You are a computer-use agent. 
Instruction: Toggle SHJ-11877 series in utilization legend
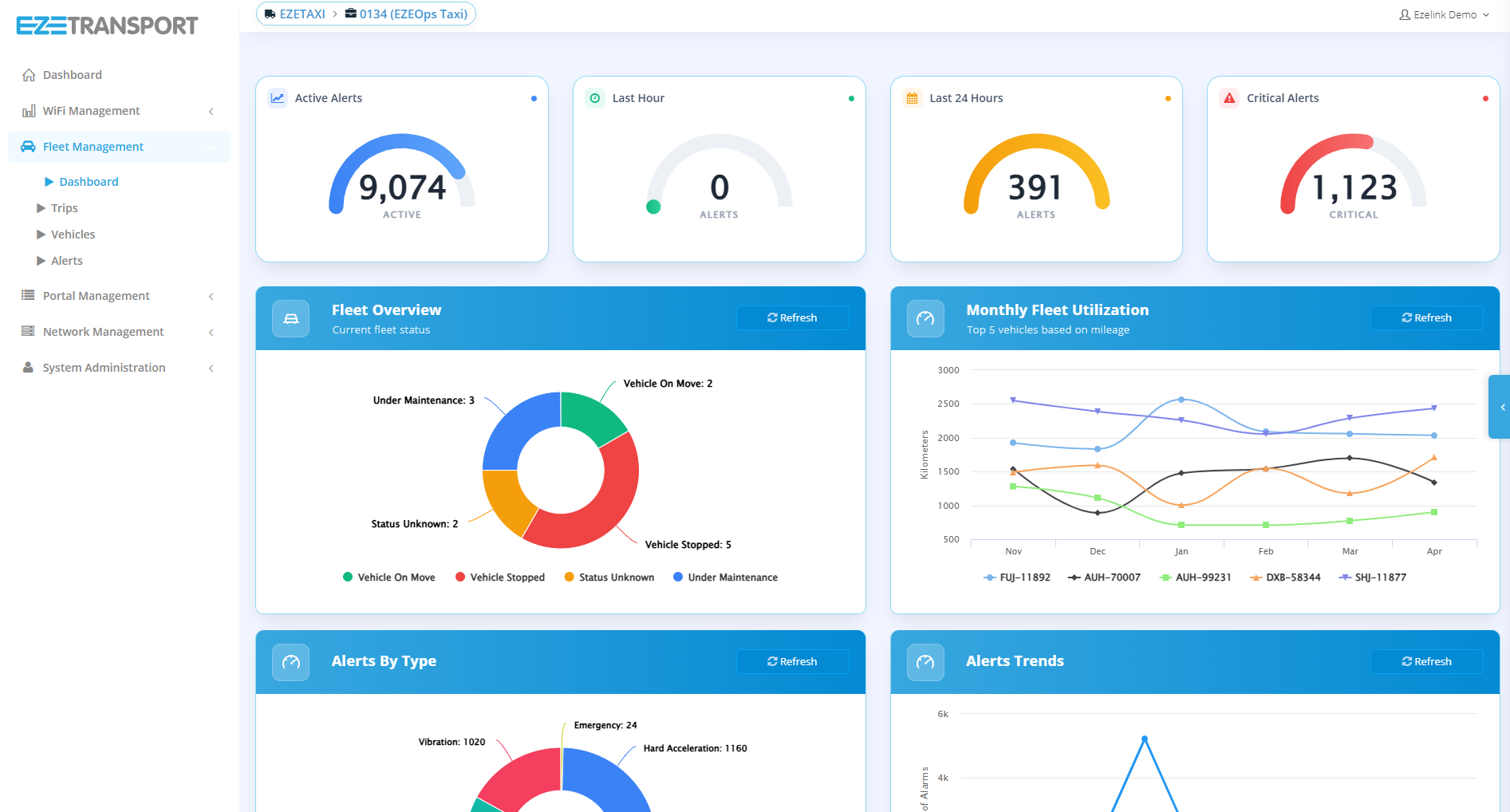1373,577
